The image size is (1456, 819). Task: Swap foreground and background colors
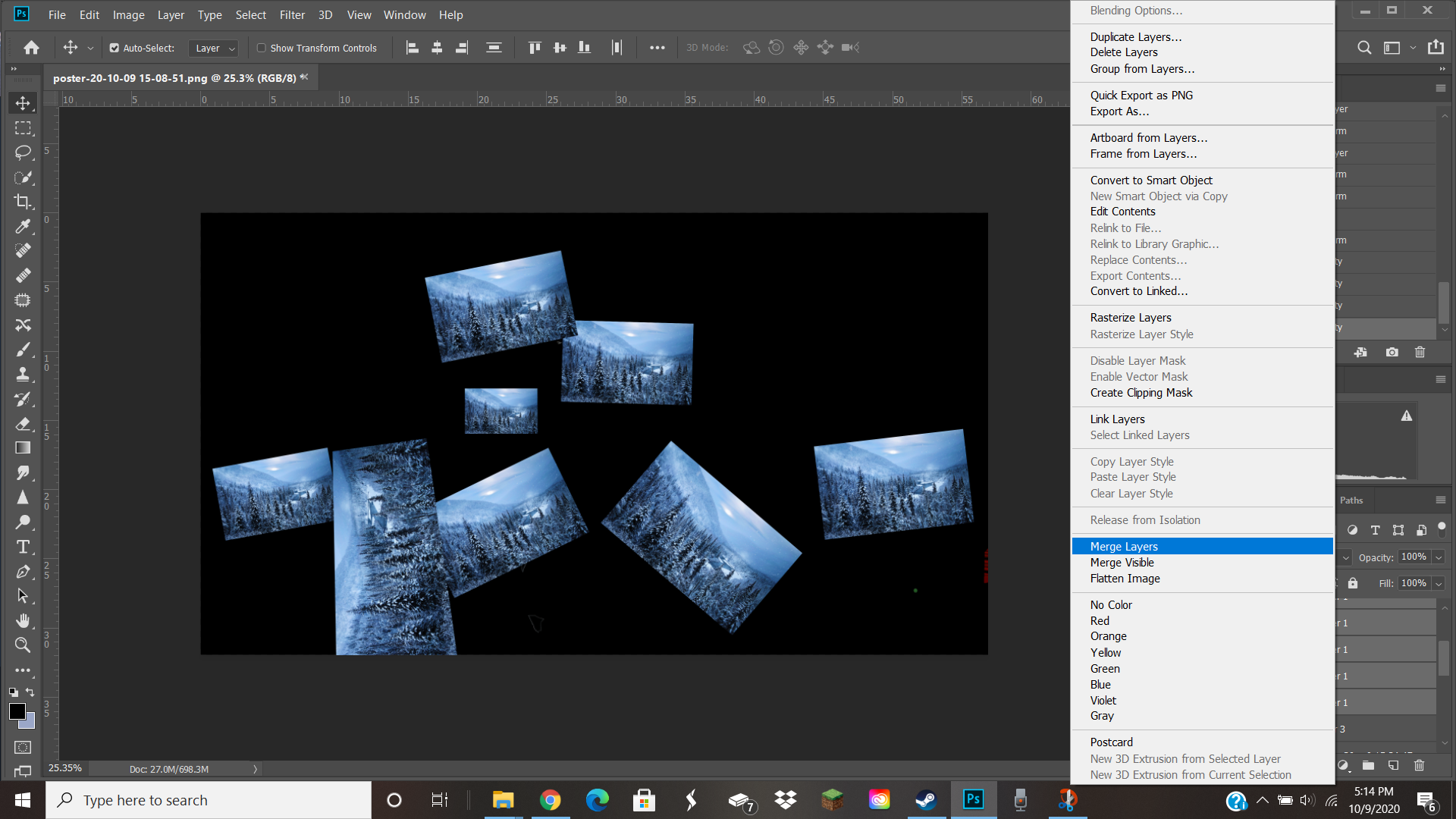[30, 692]
